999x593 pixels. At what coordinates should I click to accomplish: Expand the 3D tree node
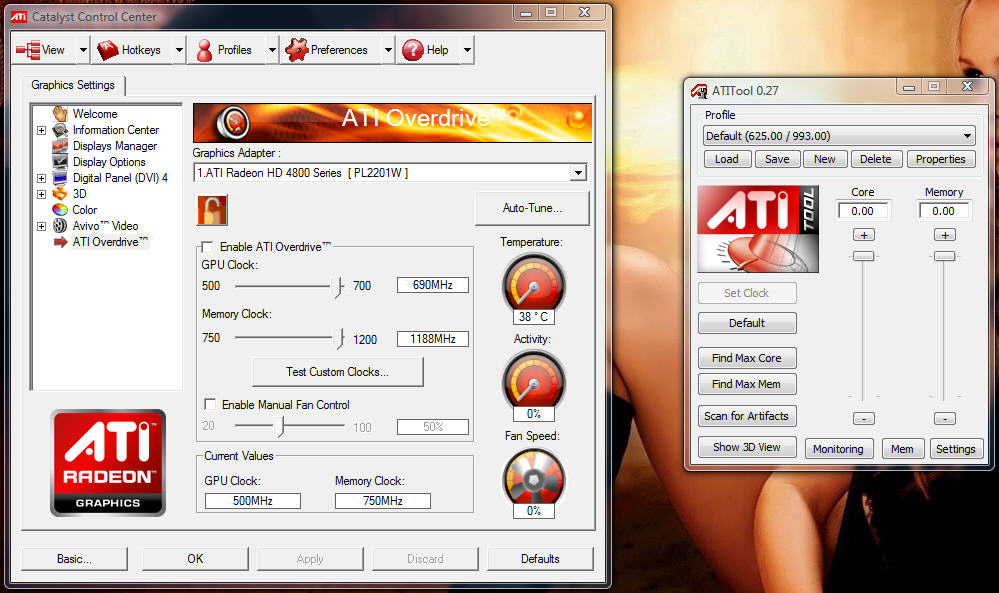pos(41,194)
